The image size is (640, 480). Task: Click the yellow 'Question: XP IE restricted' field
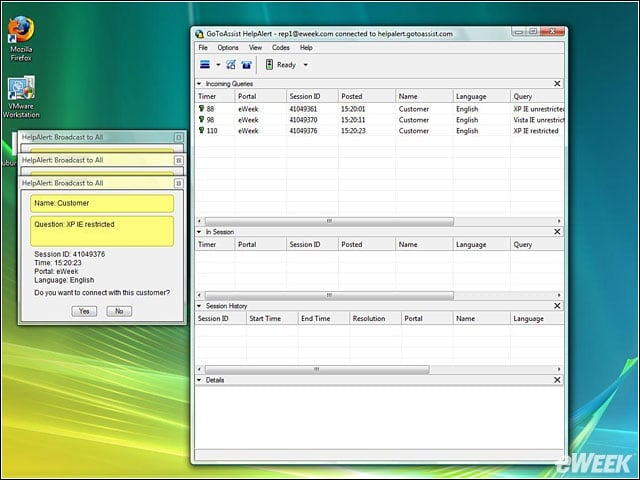pos(102,231)
